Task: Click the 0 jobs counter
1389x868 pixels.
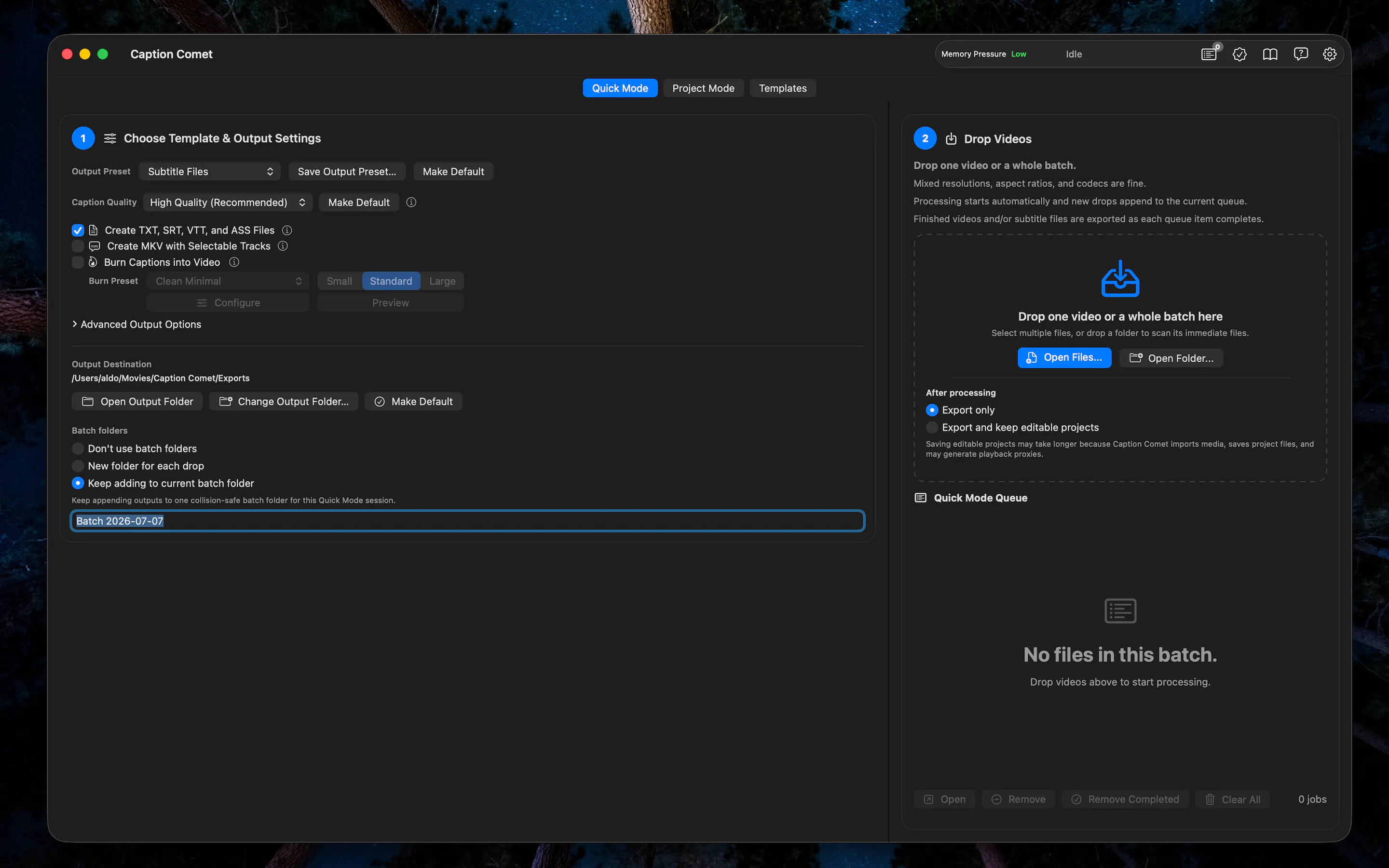Action: tap(1312, 799)
